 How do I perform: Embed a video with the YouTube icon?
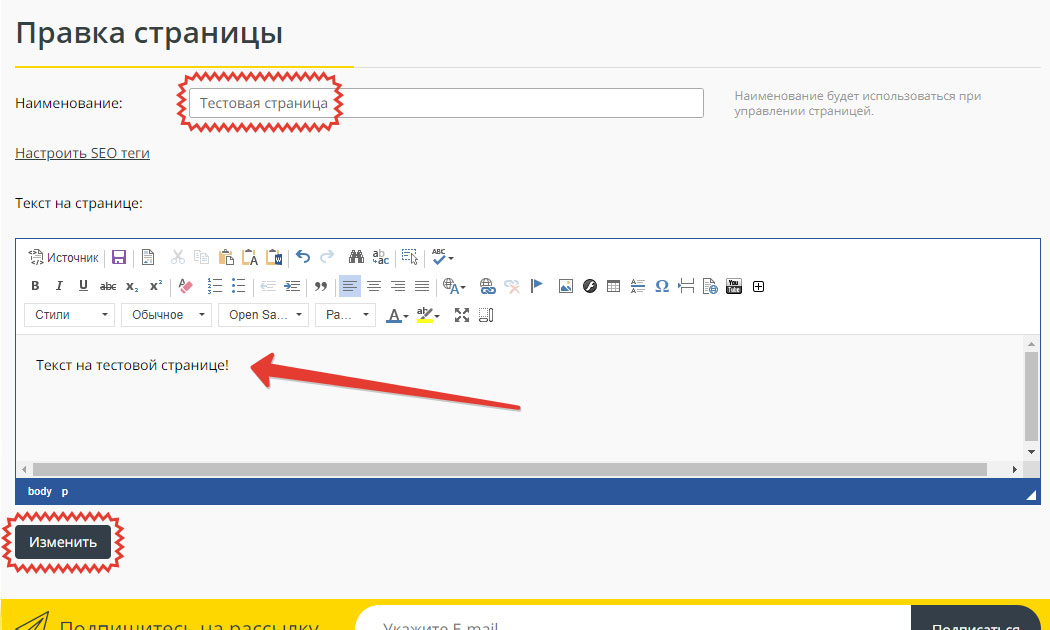[734, 287]
